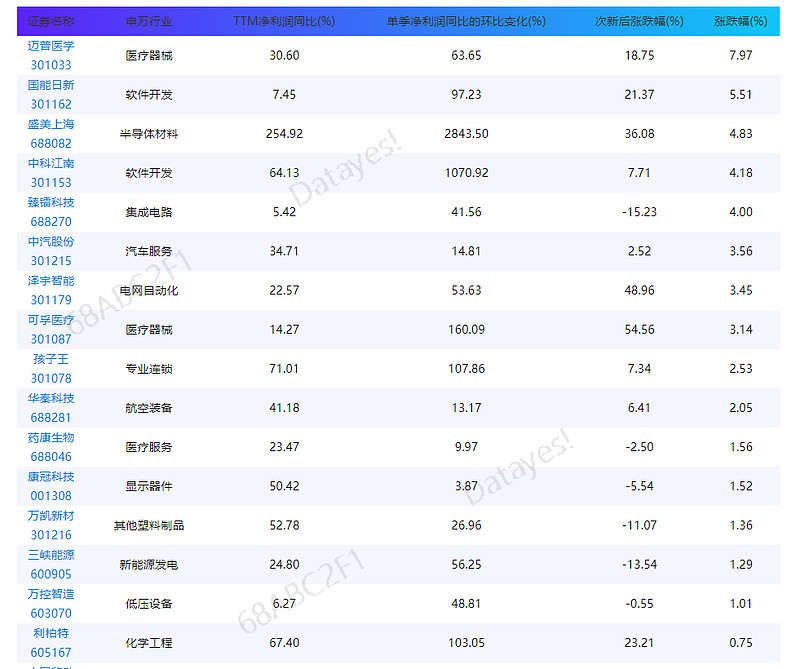Viewport: 800px width, 669px height.
Task: Open stock link 三峡能源 600905
Action: point(51,564)
